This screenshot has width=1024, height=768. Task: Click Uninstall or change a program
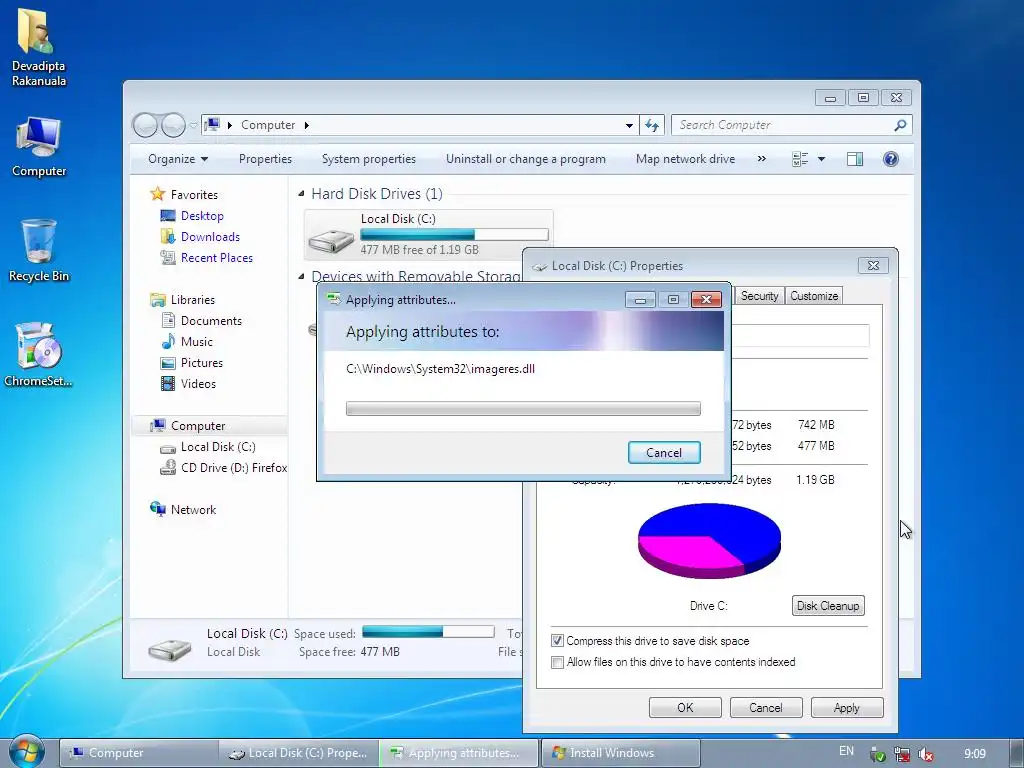pos(526,159)
